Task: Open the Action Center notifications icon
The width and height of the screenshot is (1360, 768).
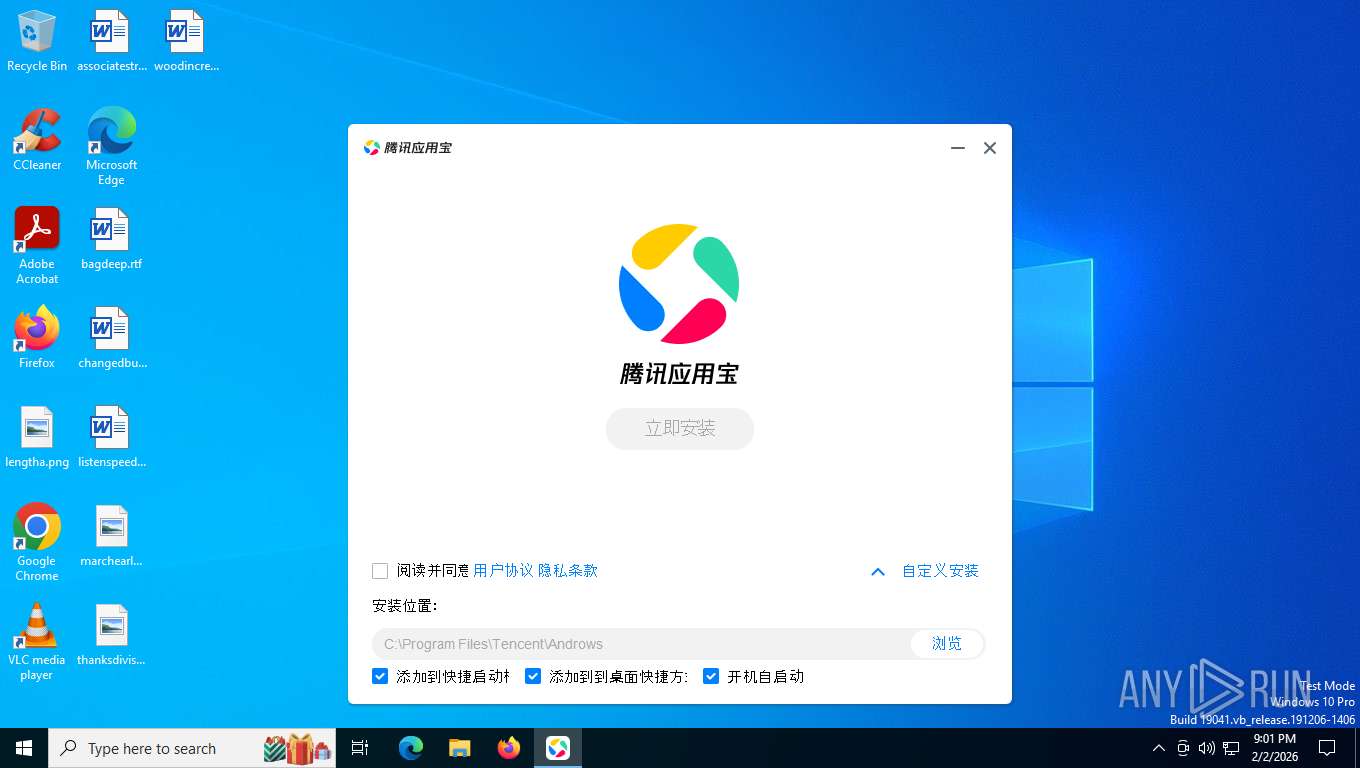Action: point(1327,748)
